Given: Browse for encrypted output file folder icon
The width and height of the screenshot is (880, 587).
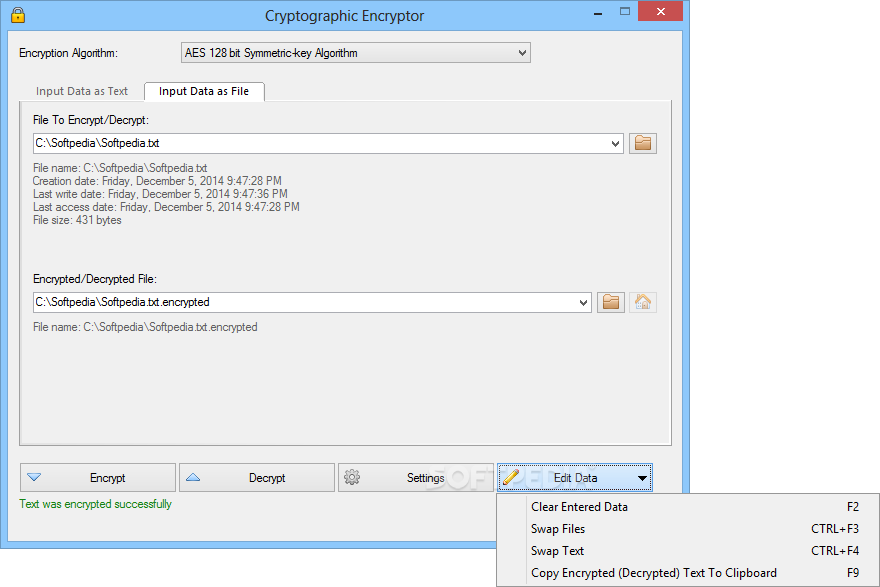Looking at the screenshot, I should coord(611,302).
